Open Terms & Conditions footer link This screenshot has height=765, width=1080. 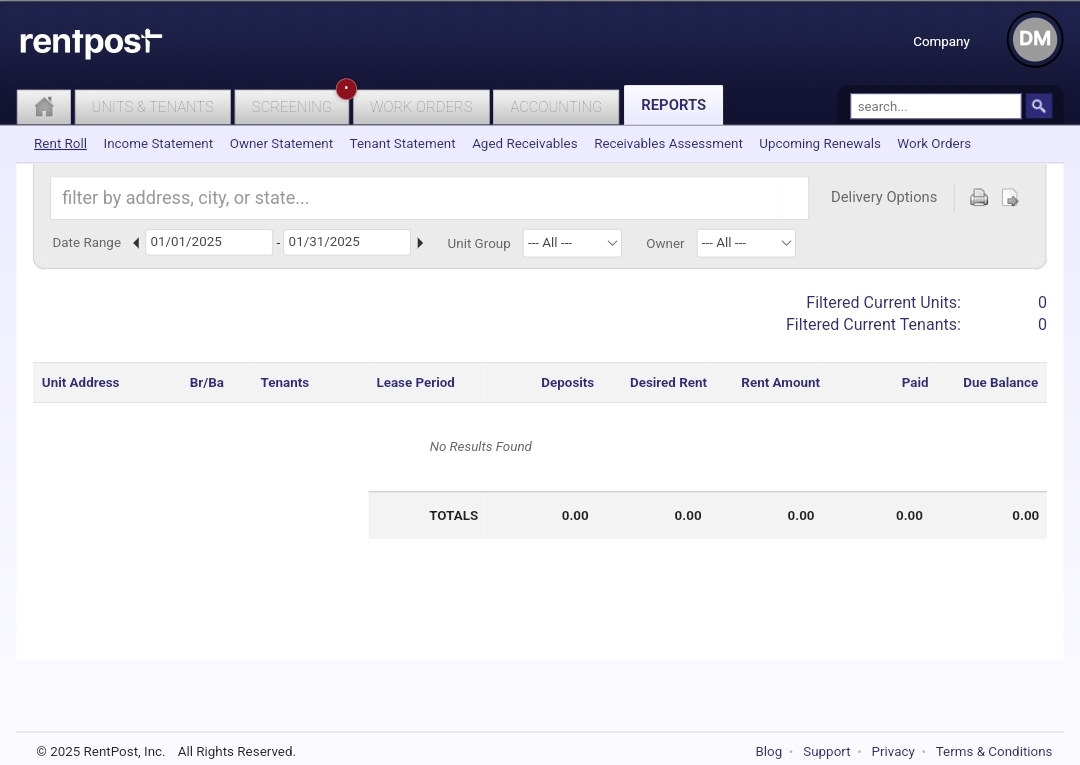(993, 752)
